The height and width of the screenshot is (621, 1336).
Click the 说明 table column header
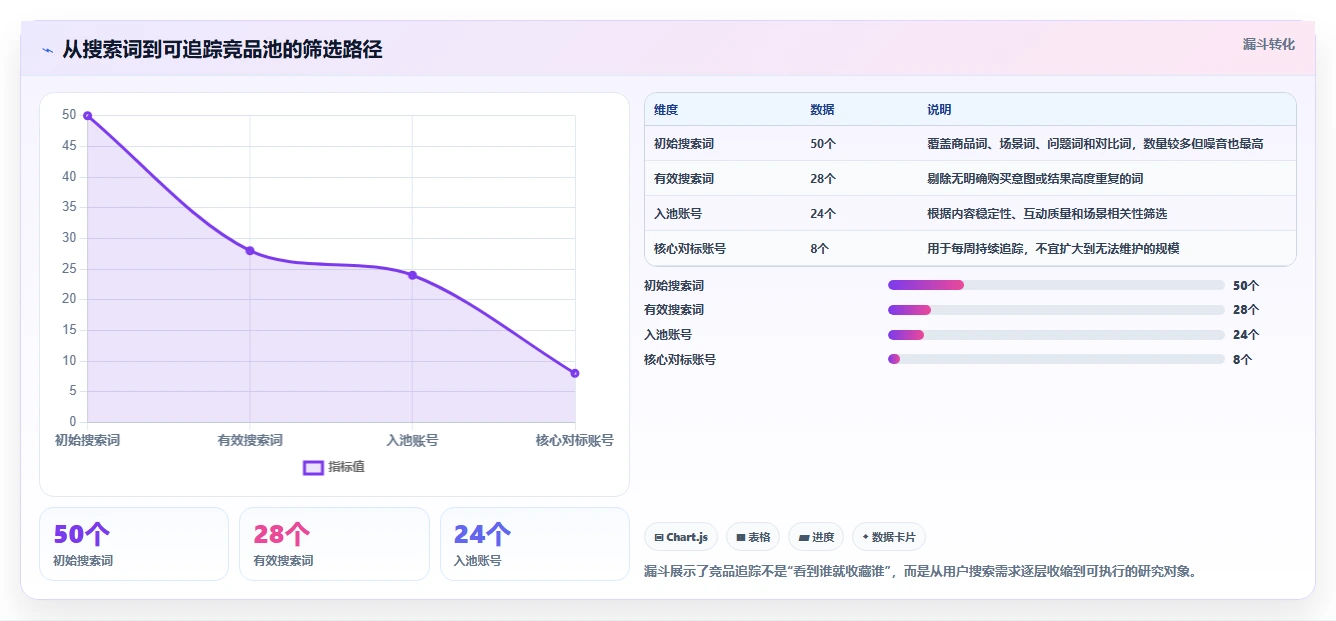pos(939,110)
